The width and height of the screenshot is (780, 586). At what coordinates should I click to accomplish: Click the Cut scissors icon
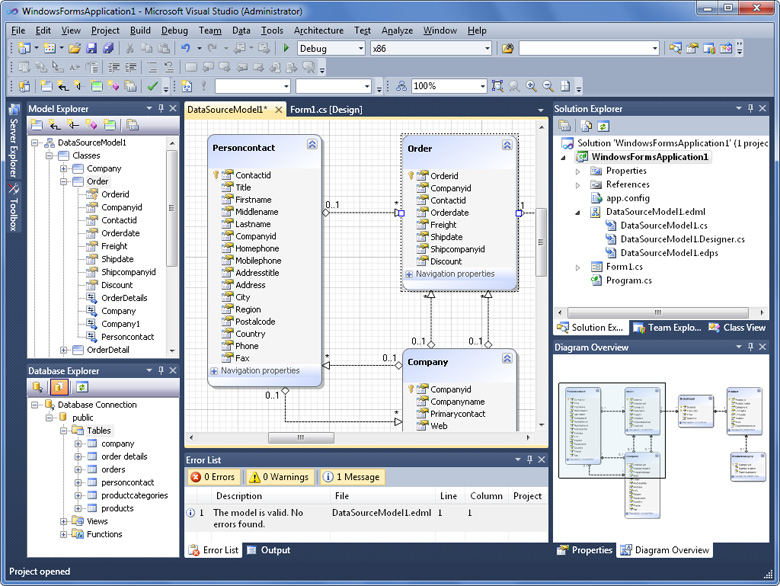pyautogui.click(x=130, y=48)
